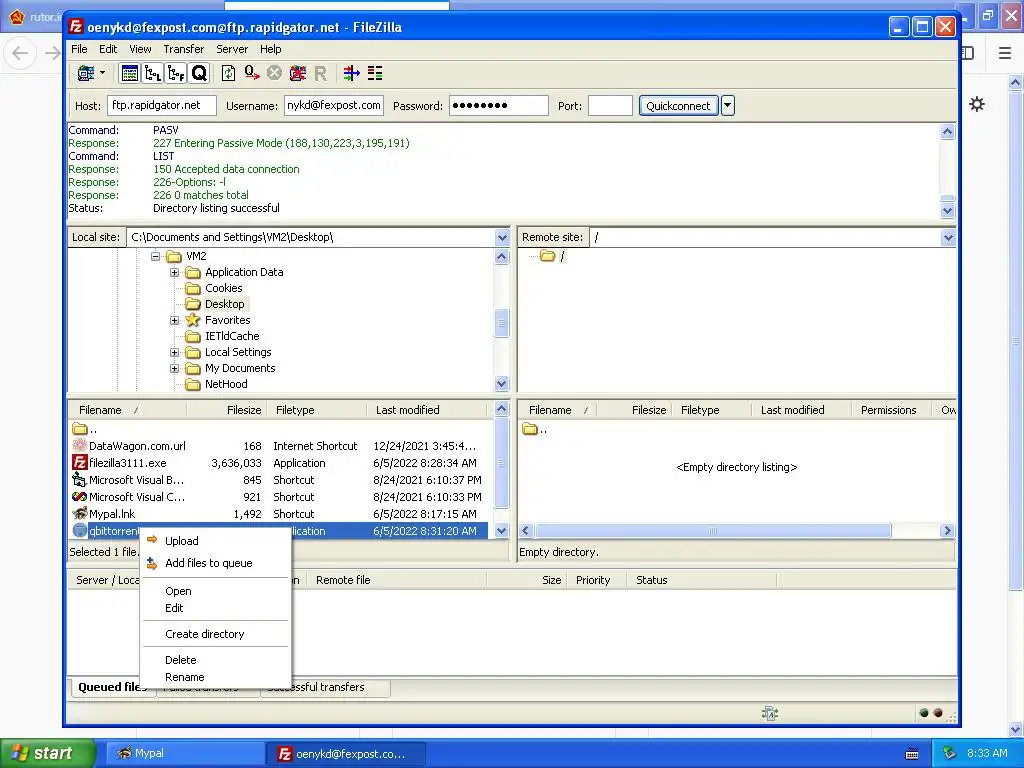Click the Refresh file lists toolbar icon
Viewport: 1024px width, 768px height.
pyautogui.click(x=229, y=73)
